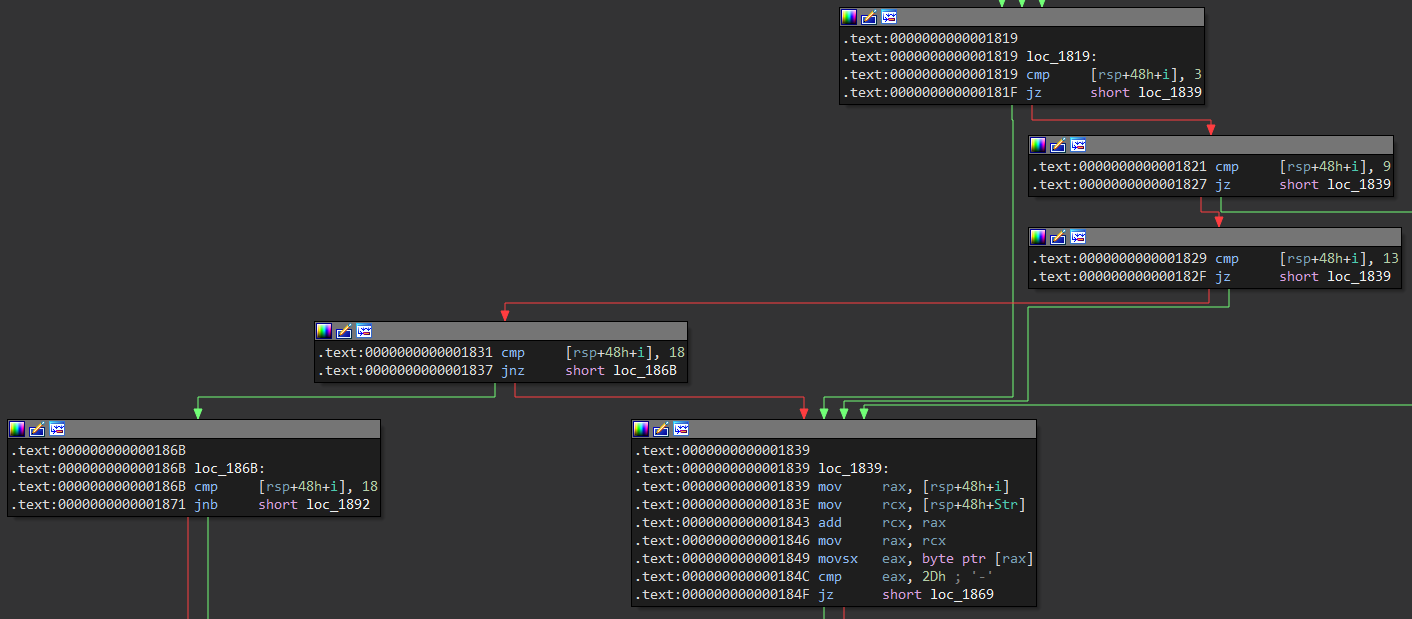This screenshot has height=619, width=1412.
Task: Click the 'loc_1839:' label text
Action: point(854,469)
